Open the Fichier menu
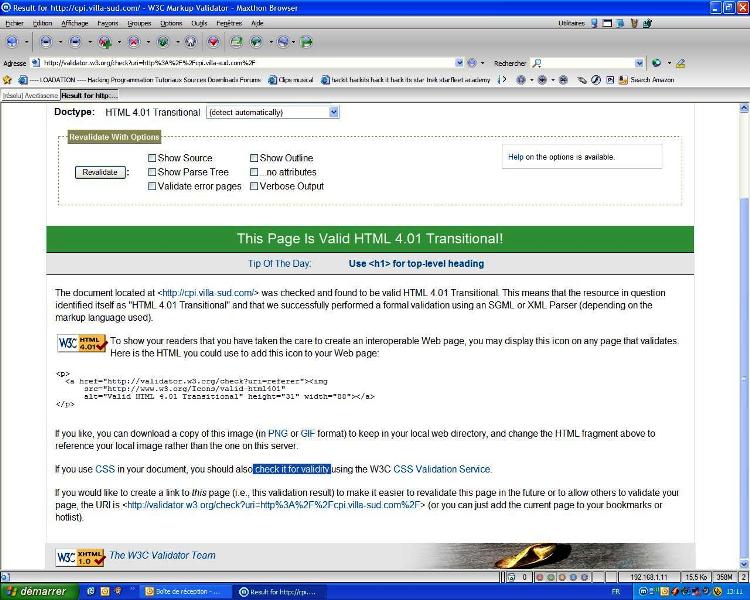Image resolution: width=750 pixels, height=600 pixels. [14, 23]
